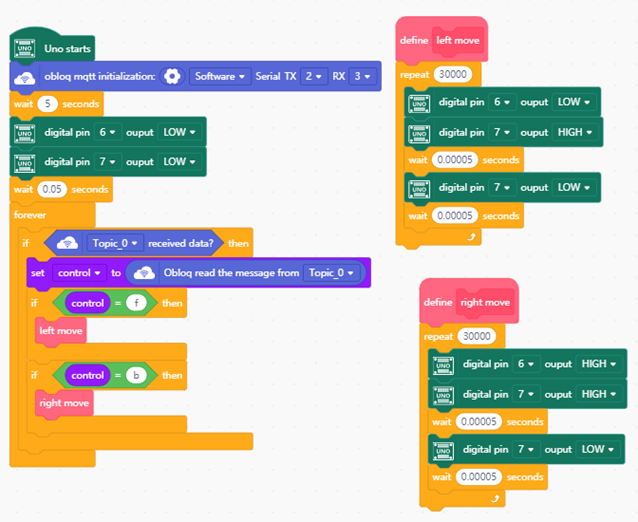This screenshot has width=638, height=522.
Task: Click the wifi icon beside Topic_0 received data
Action: tap(67, 243)
